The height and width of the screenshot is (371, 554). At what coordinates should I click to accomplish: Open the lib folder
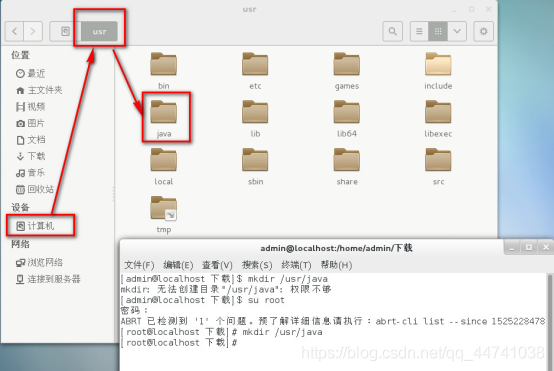point(255,118)
